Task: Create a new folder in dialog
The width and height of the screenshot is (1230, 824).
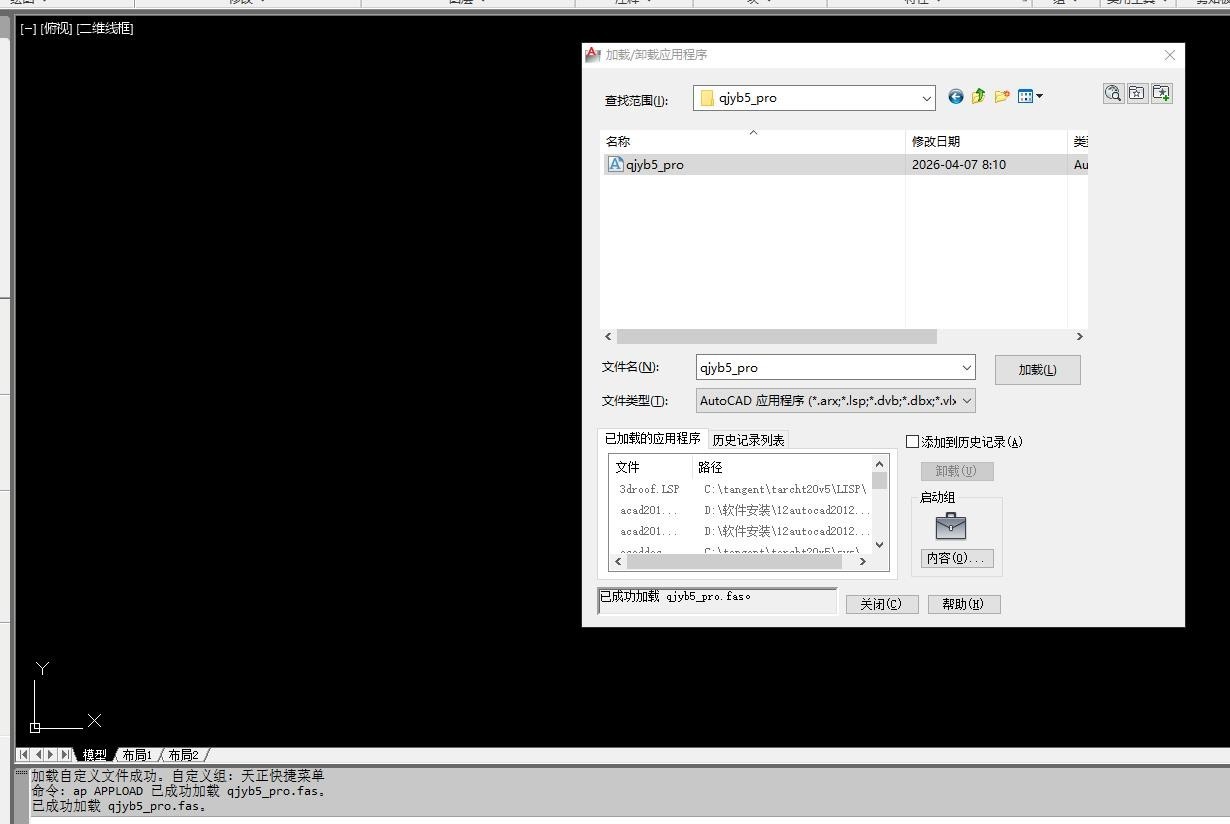Action: click(1002, 97)
